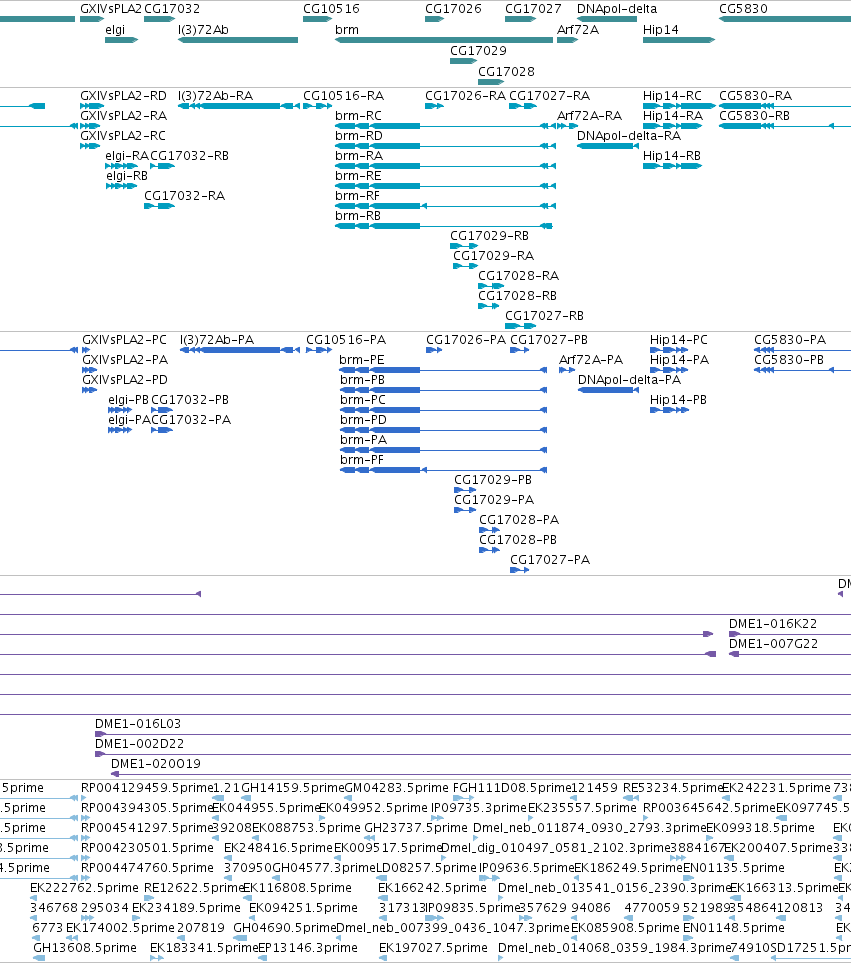This screenshot has width=851, height=963.
Task: Select the CG5830-RB transcript label
Action: [x=754, y=115]
